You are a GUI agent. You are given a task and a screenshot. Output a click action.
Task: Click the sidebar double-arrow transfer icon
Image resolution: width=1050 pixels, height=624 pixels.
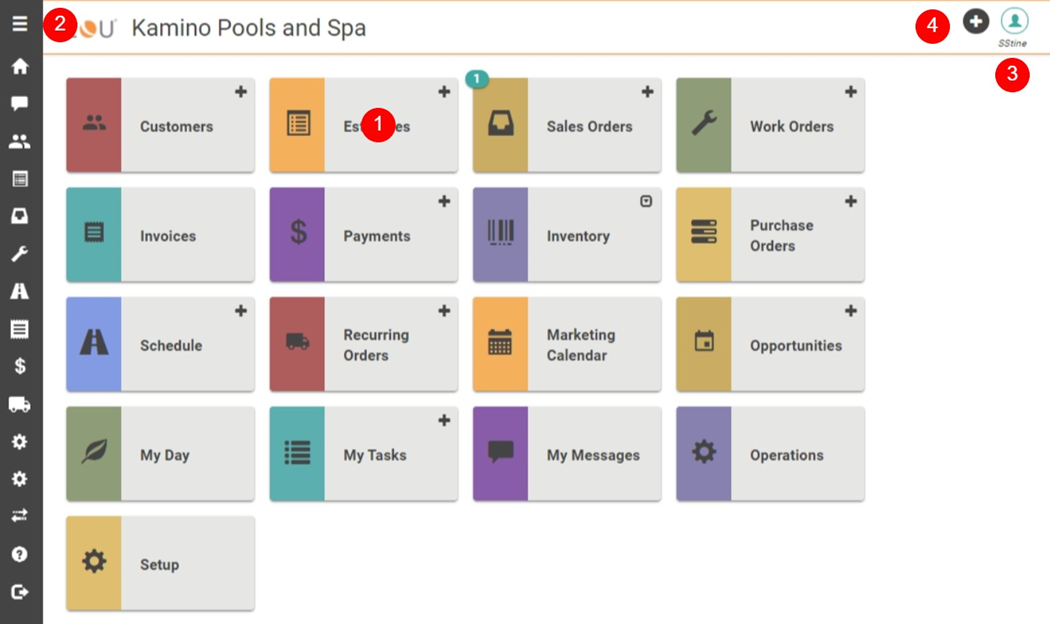20,516
